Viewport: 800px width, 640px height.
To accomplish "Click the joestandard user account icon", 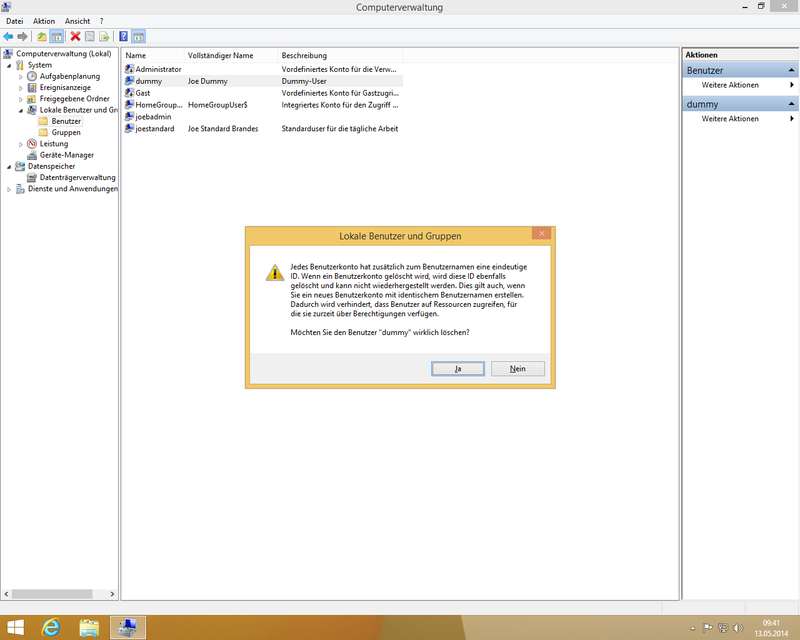I will 130,129.
